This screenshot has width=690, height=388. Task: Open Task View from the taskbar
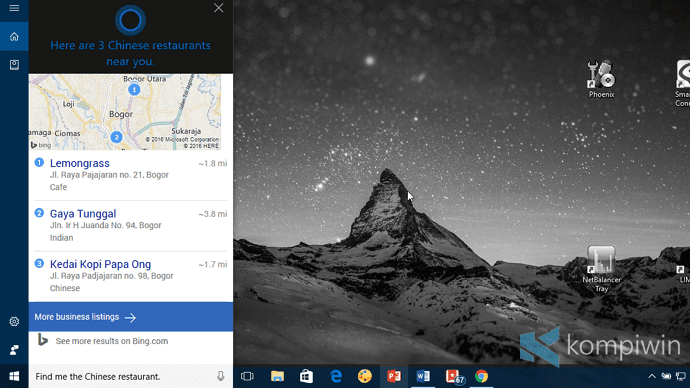coord(247,376)
